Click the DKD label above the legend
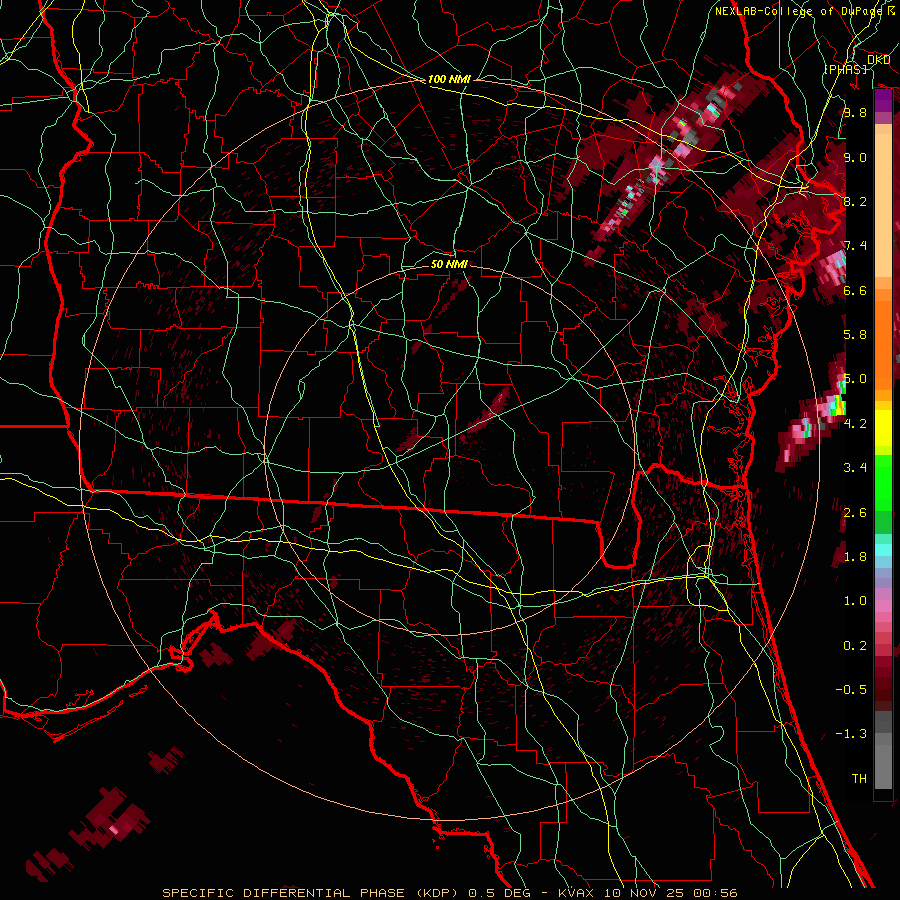Screen dimensions: 900x900 click(878, 60)
